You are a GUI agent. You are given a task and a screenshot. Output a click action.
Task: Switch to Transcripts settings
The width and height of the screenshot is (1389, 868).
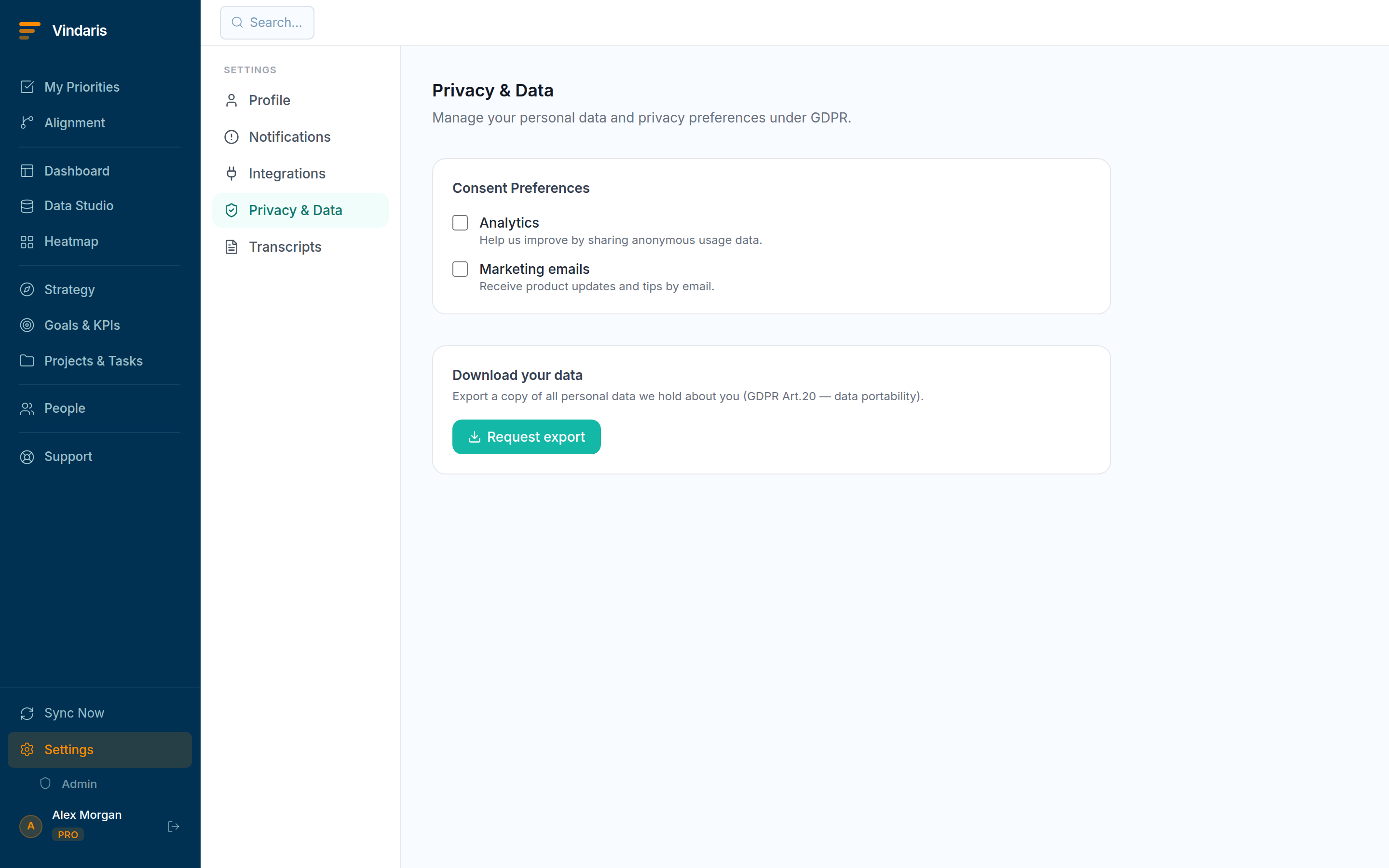[x=300, y=247]
